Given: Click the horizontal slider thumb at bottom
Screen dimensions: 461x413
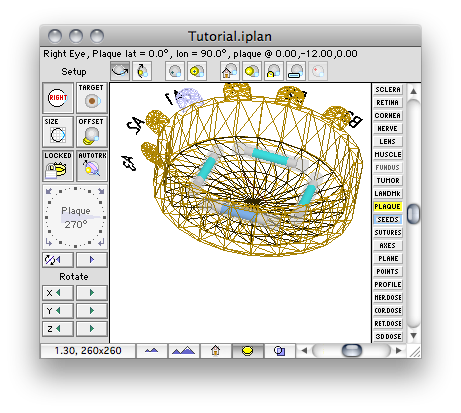Looking at the screenshot, I should pyautogui.click(x=352, y=351).
